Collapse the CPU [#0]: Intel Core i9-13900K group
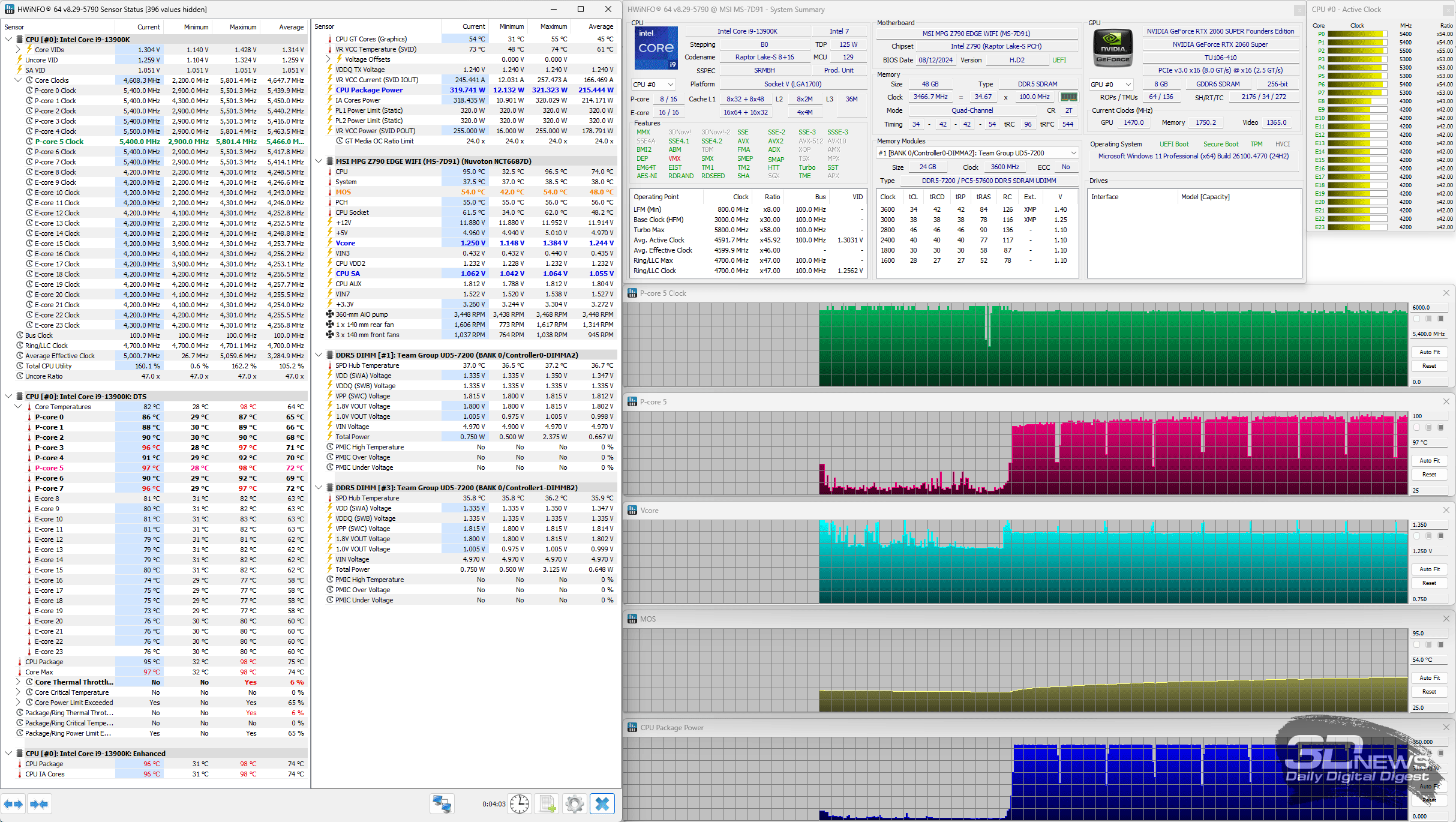The height and width of the screenshot is (822, 1456). (8, 40)
